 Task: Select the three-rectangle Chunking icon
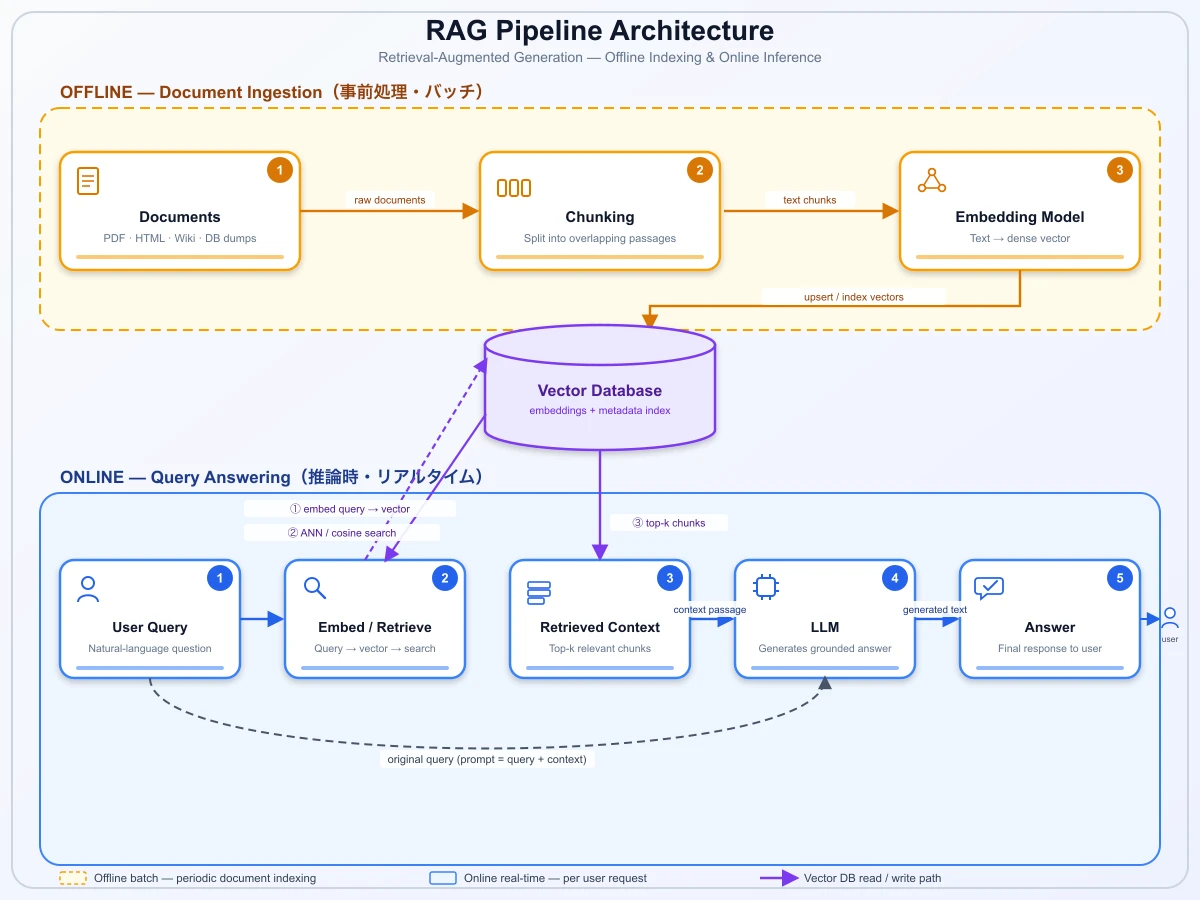(514, 188)
